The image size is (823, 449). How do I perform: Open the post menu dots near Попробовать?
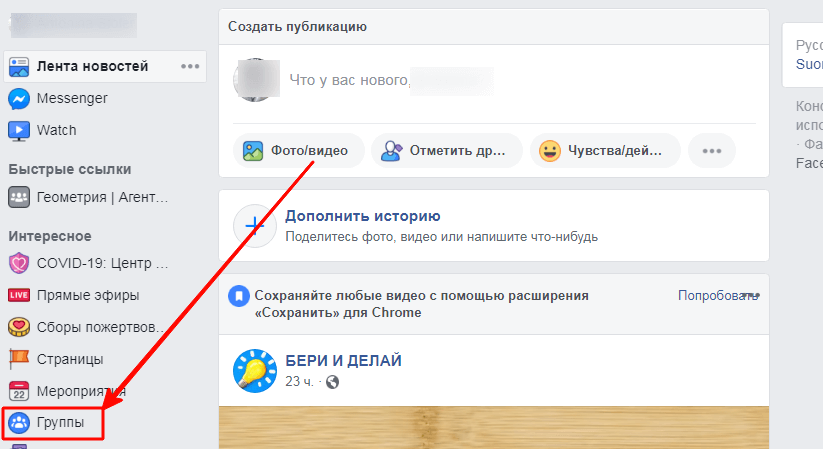[754, 296]
